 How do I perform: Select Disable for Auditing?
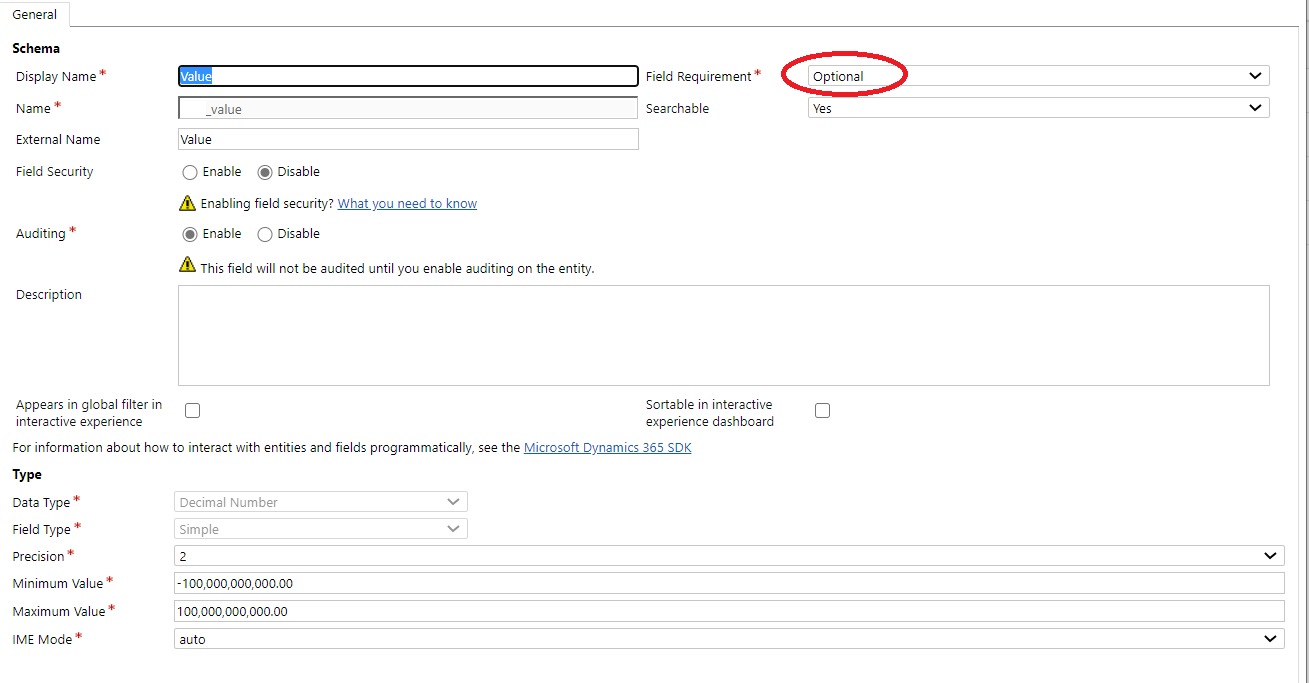(x=265, y=234)
